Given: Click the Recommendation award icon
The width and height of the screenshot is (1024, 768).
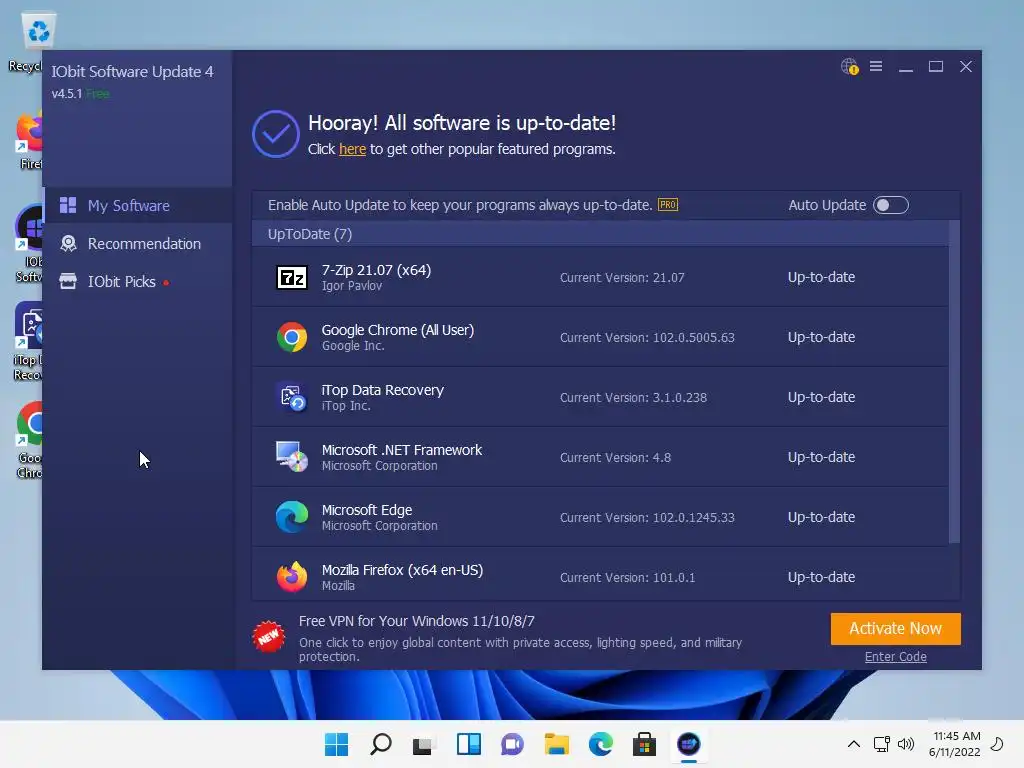Looking at the screenshot, I should point(68,244).
